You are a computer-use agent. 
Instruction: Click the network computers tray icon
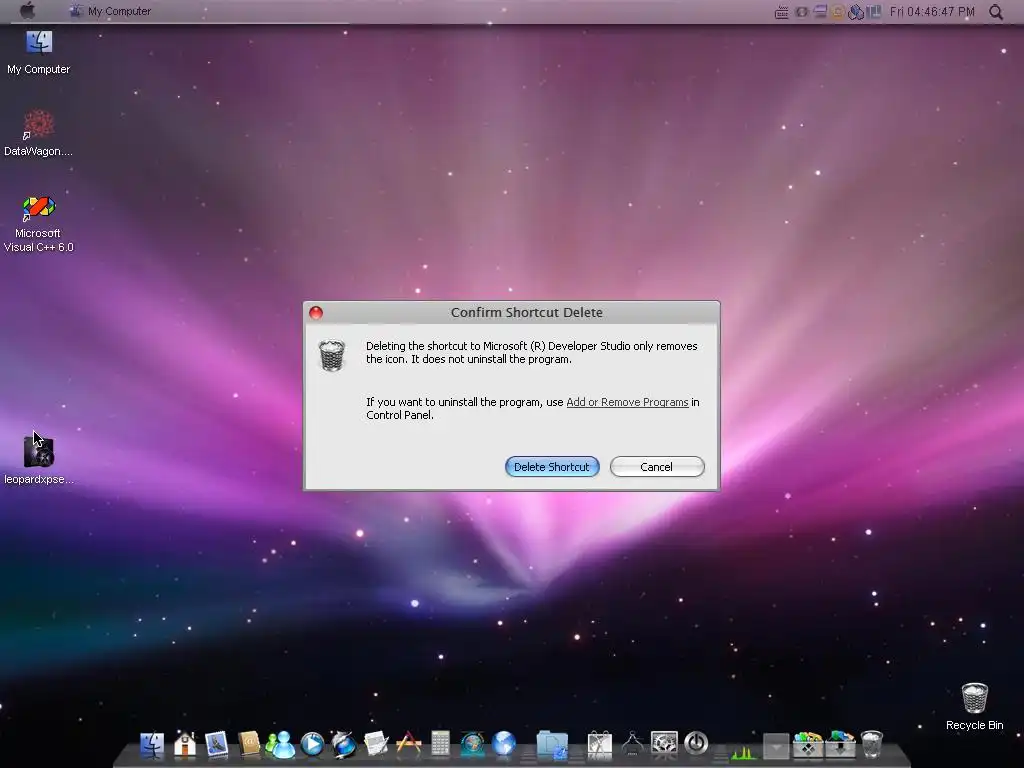(x=856, y=12)
